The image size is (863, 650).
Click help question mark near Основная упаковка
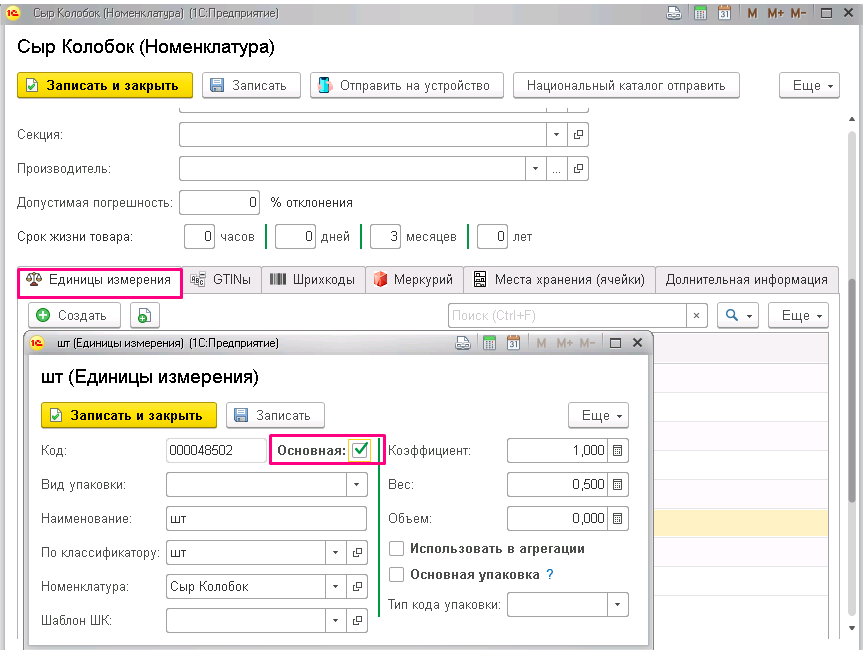coord(549,575)
